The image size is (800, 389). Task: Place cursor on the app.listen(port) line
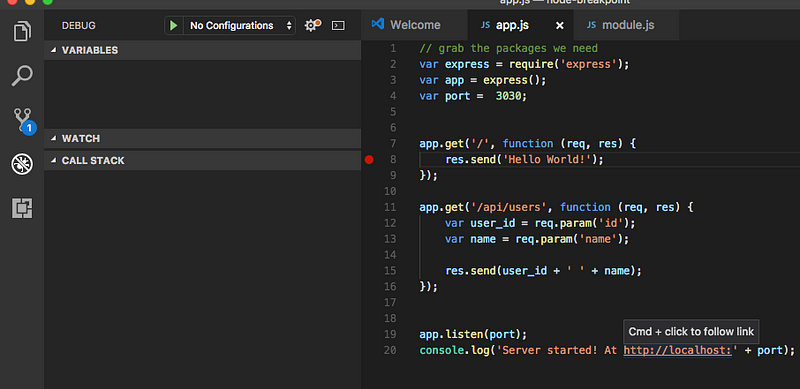coord(472,334)
